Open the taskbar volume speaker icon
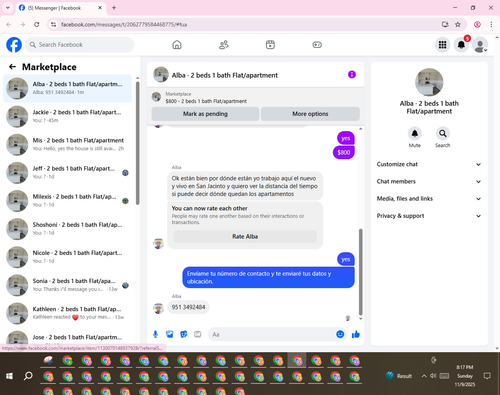This screenshot has width=500, height=395. (x=433, y=376)
